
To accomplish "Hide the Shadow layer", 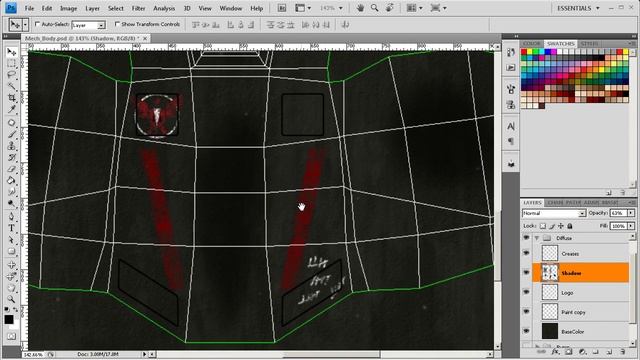I will [x=526, y=273].
